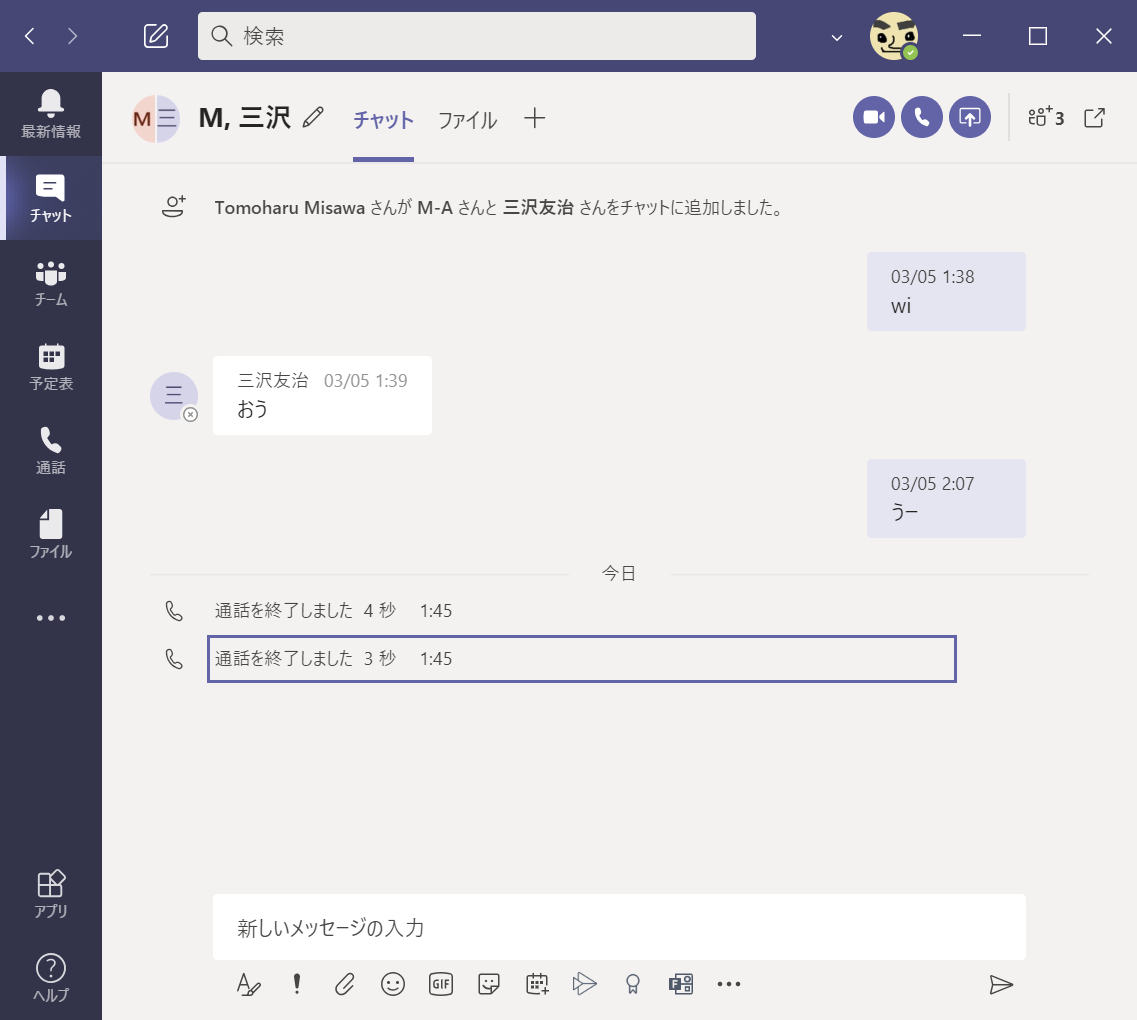The height and width of the screenshot is (1020, 1137).
Task: Start a new chat with compose icon
Action: pyautogui.click(x=156, y=36)
